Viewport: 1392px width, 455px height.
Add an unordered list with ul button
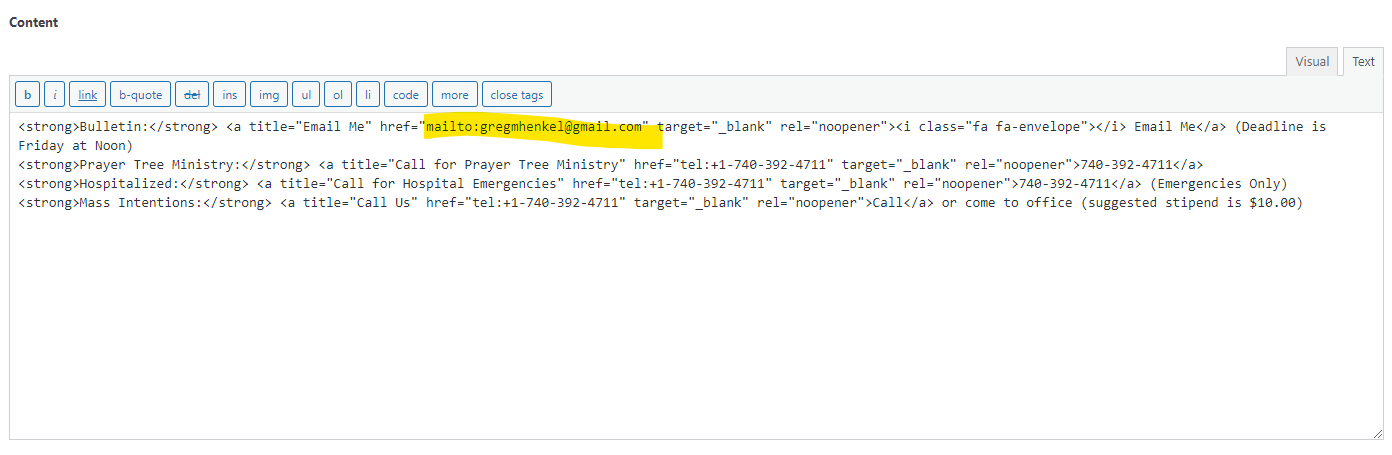coord(306,95)
